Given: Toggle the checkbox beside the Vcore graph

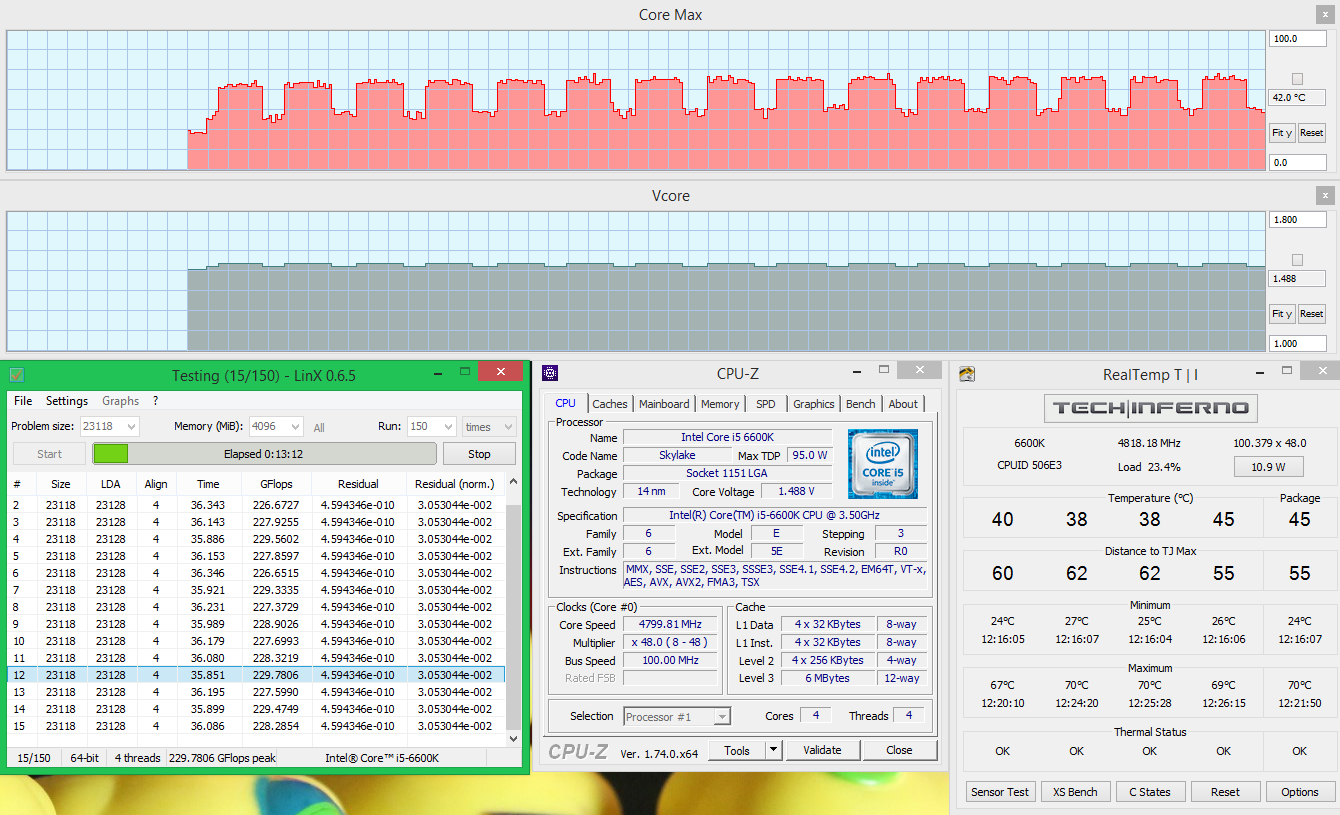Looking at the screenshot, I should pyautogui.click(x=1297, y=259).
